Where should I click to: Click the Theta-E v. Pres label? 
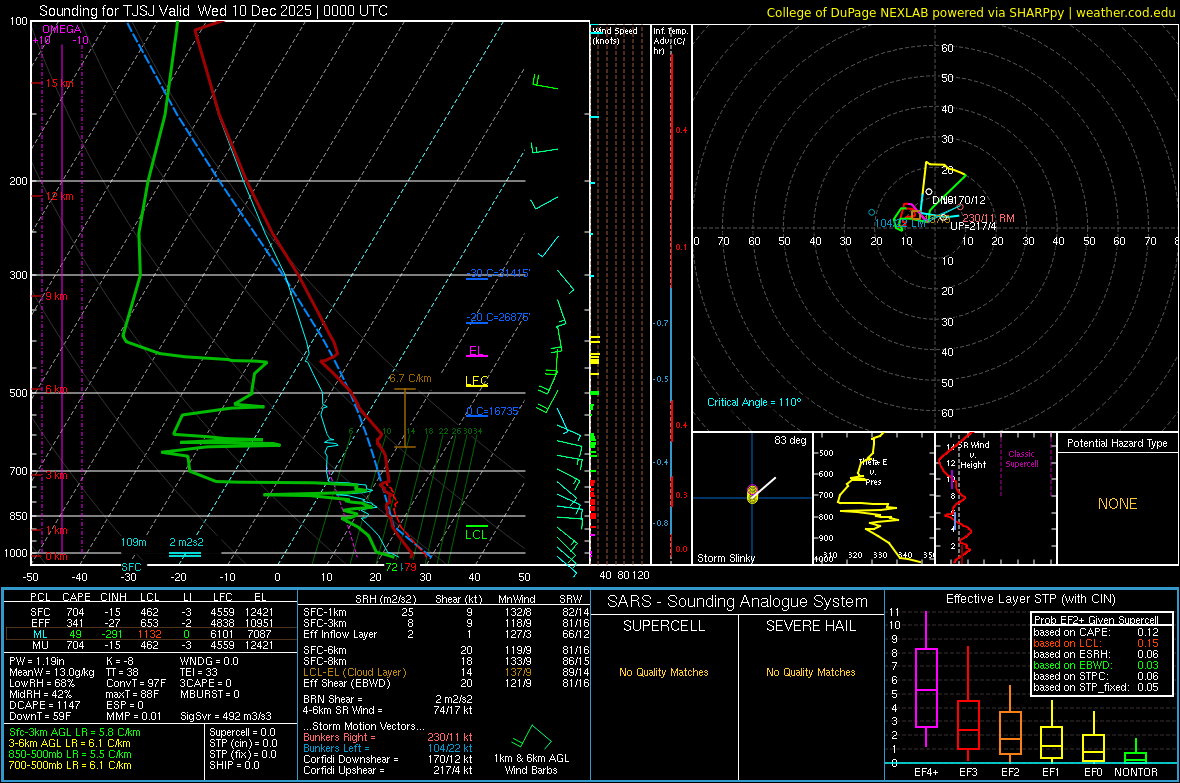tap(873, 472)
